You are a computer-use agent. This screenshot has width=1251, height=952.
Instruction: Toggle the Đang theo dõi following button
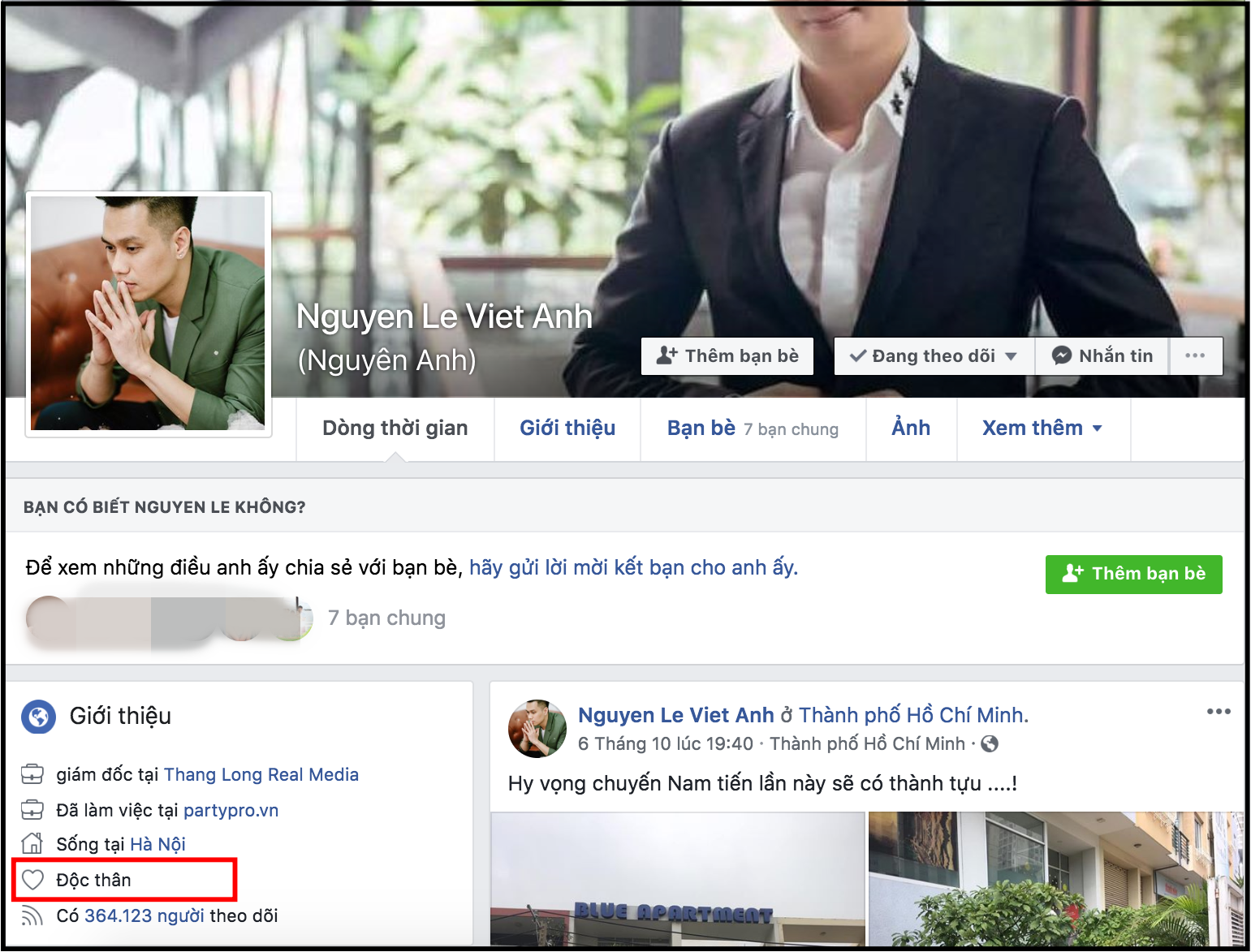(934, 355)
